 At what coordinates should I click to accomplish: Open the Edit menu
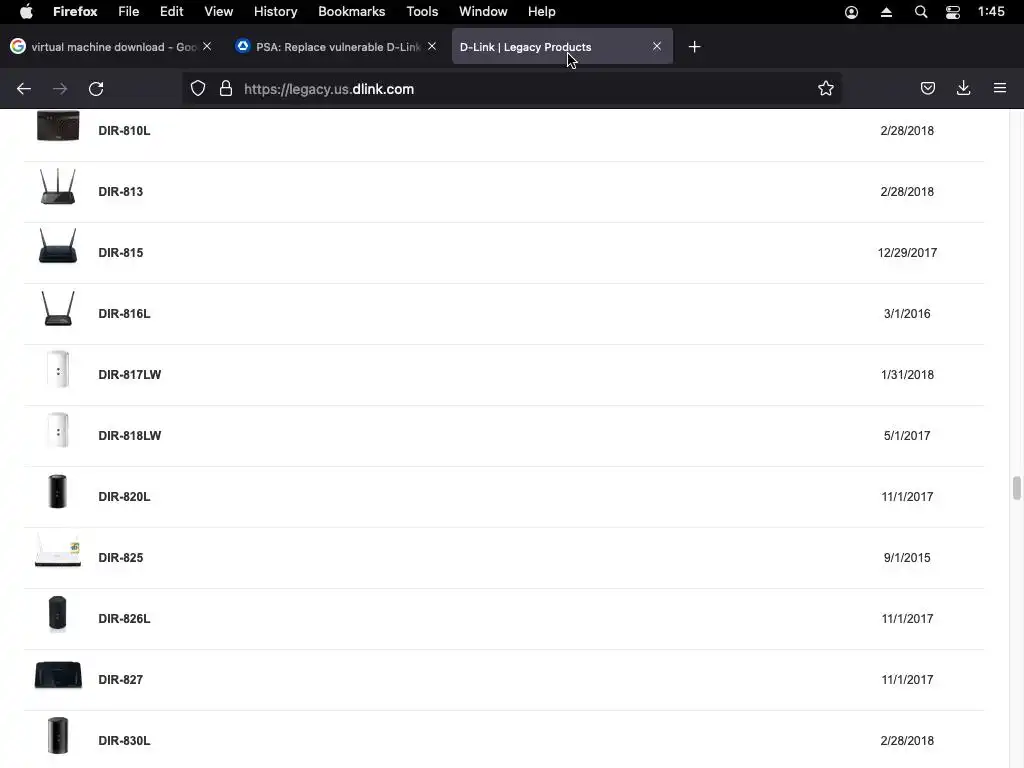[172, 12]
